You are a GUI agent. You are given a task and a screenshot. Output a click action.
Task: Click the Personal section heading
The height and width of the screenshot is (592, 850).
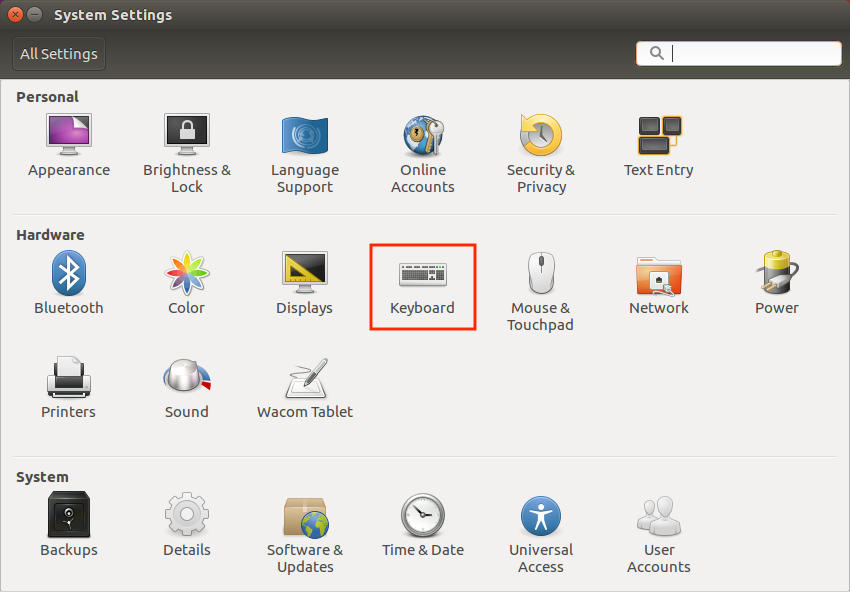coord(48,97)
